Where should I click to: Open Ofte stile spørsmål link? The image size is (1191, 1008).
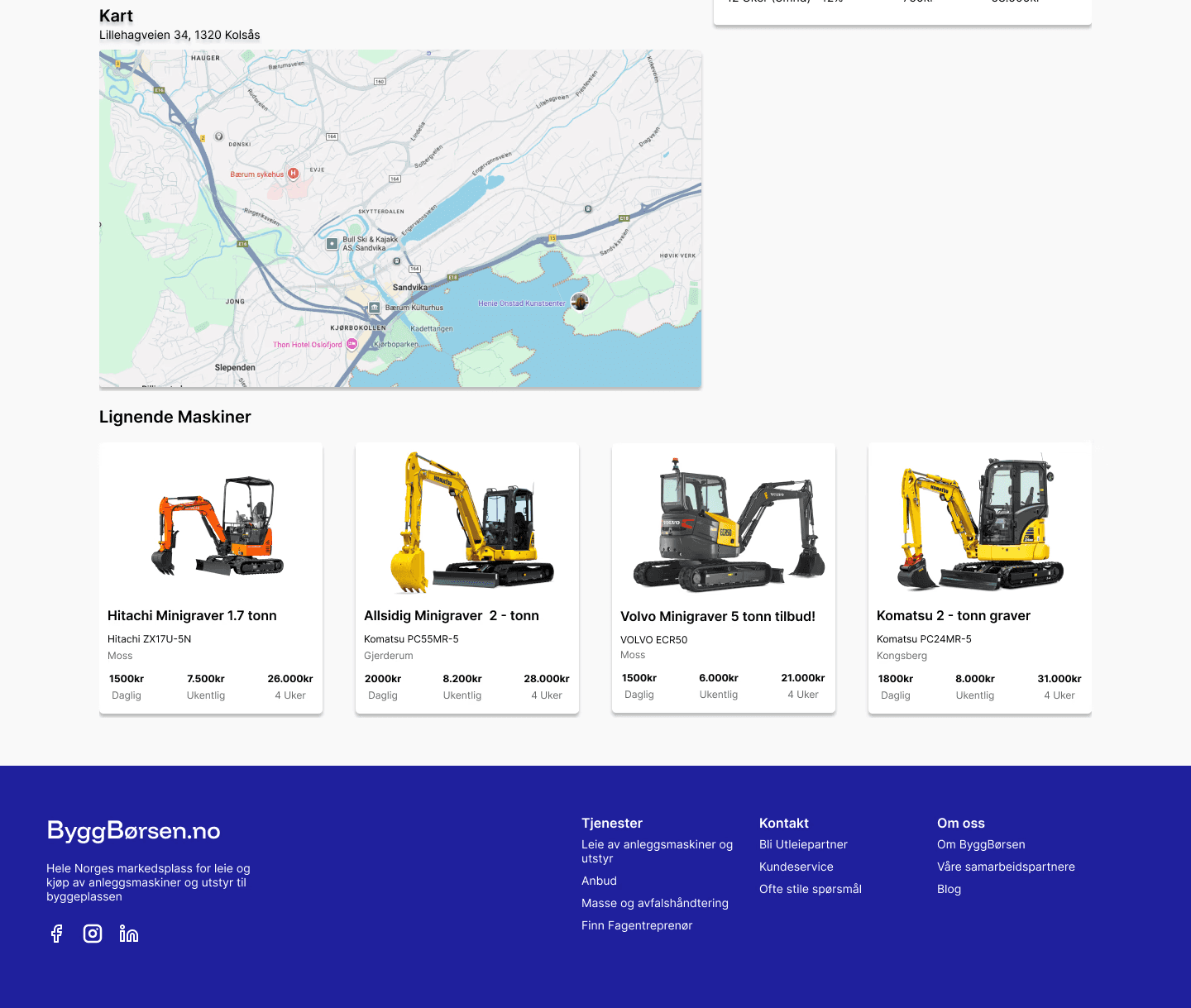[811, 889]
